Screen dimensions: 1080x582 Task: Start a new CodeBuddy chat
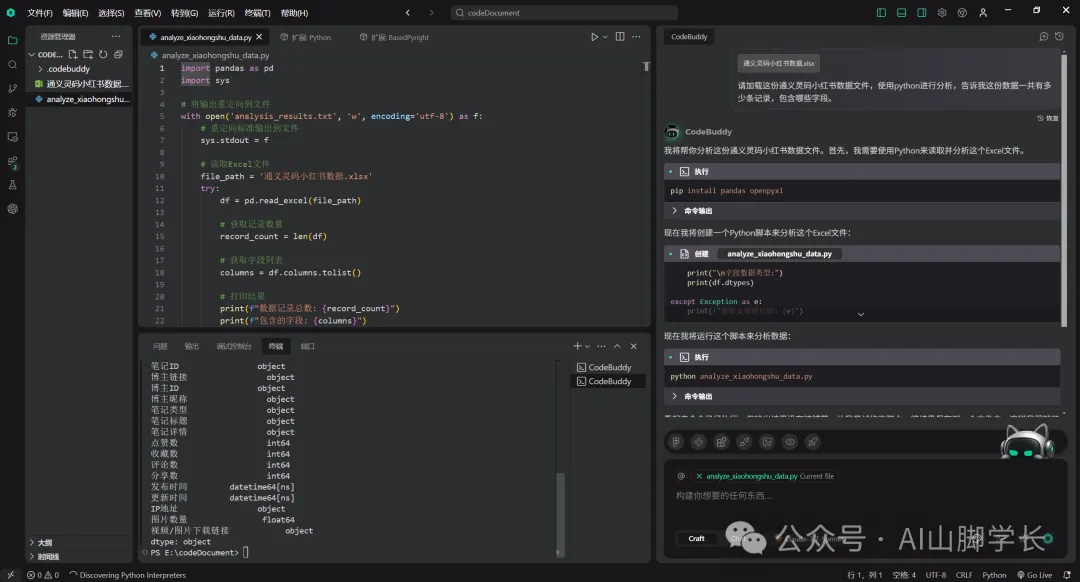[x=1043, y=37]
